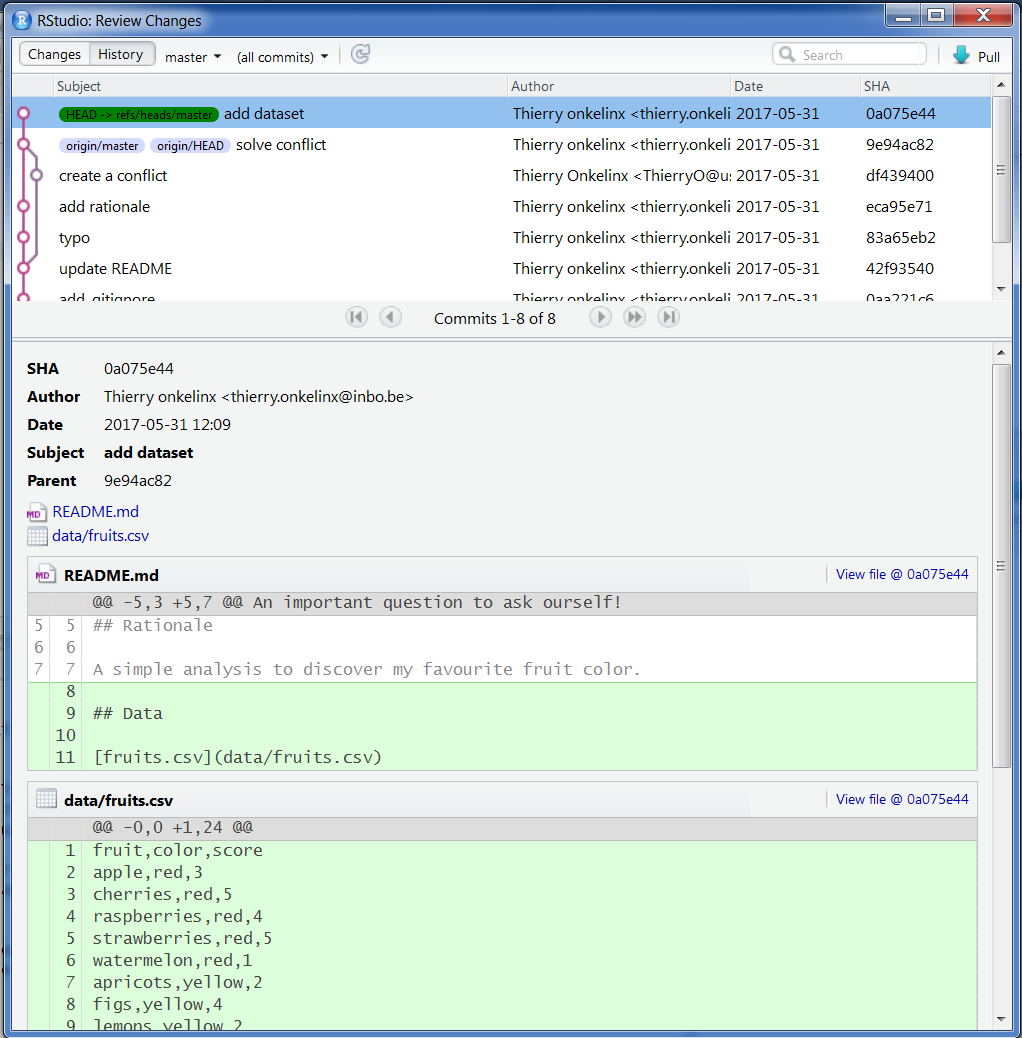
Task: Open the master branch dropdown
Action: point(193,57)
